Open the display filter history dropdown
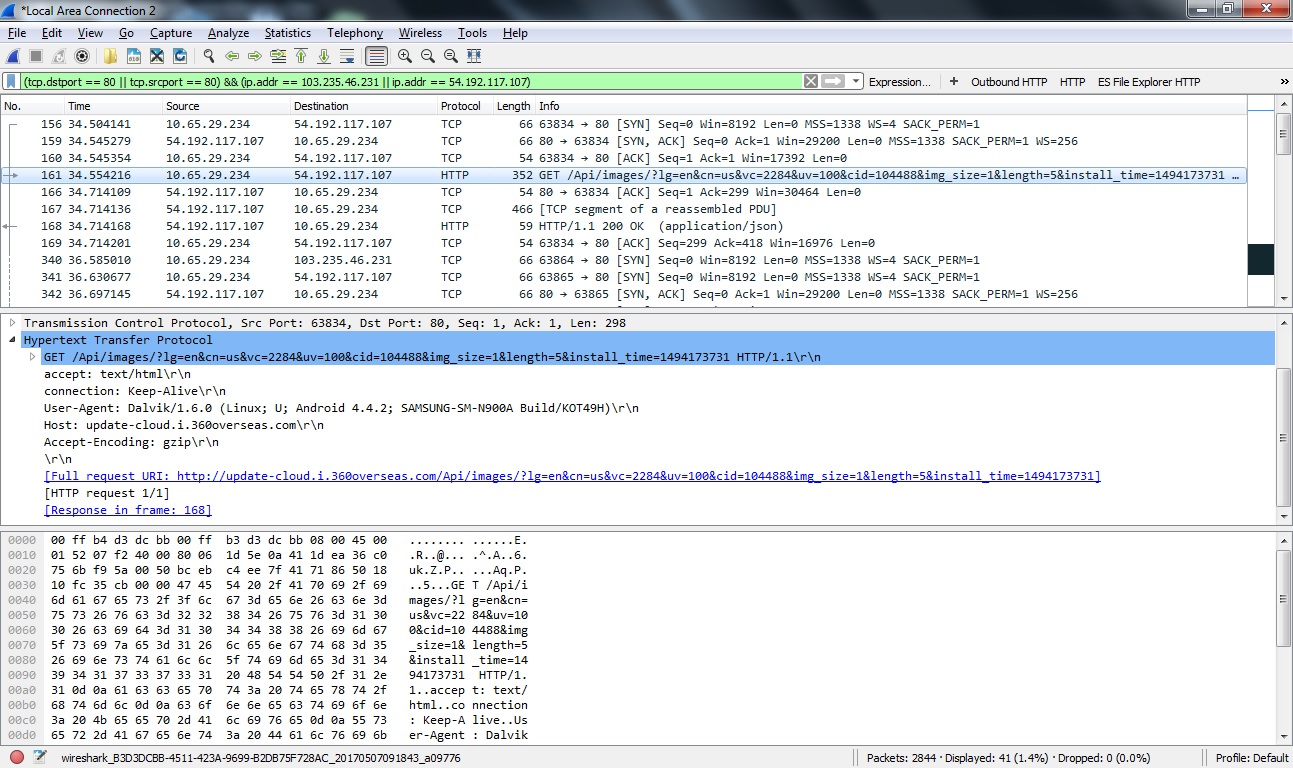The image size is (1293, 768). click(x=857, y=82)
